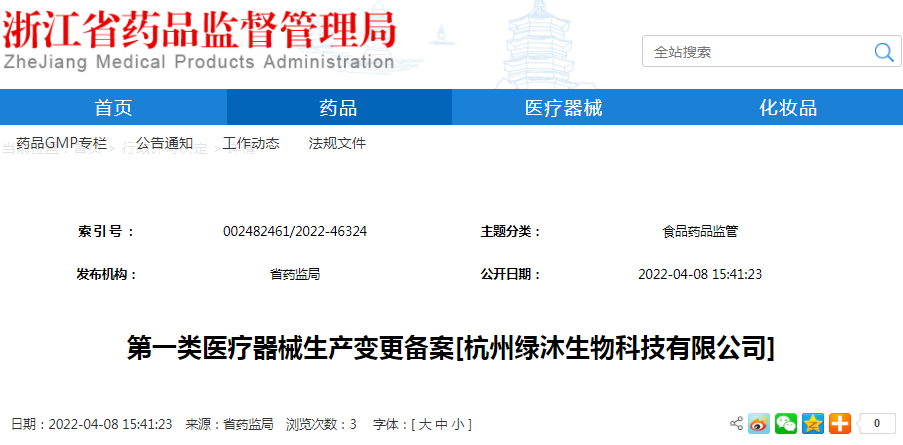This screenshot has width=903, height=445.
Task: Share to QZone star icon
Action: 813,424
